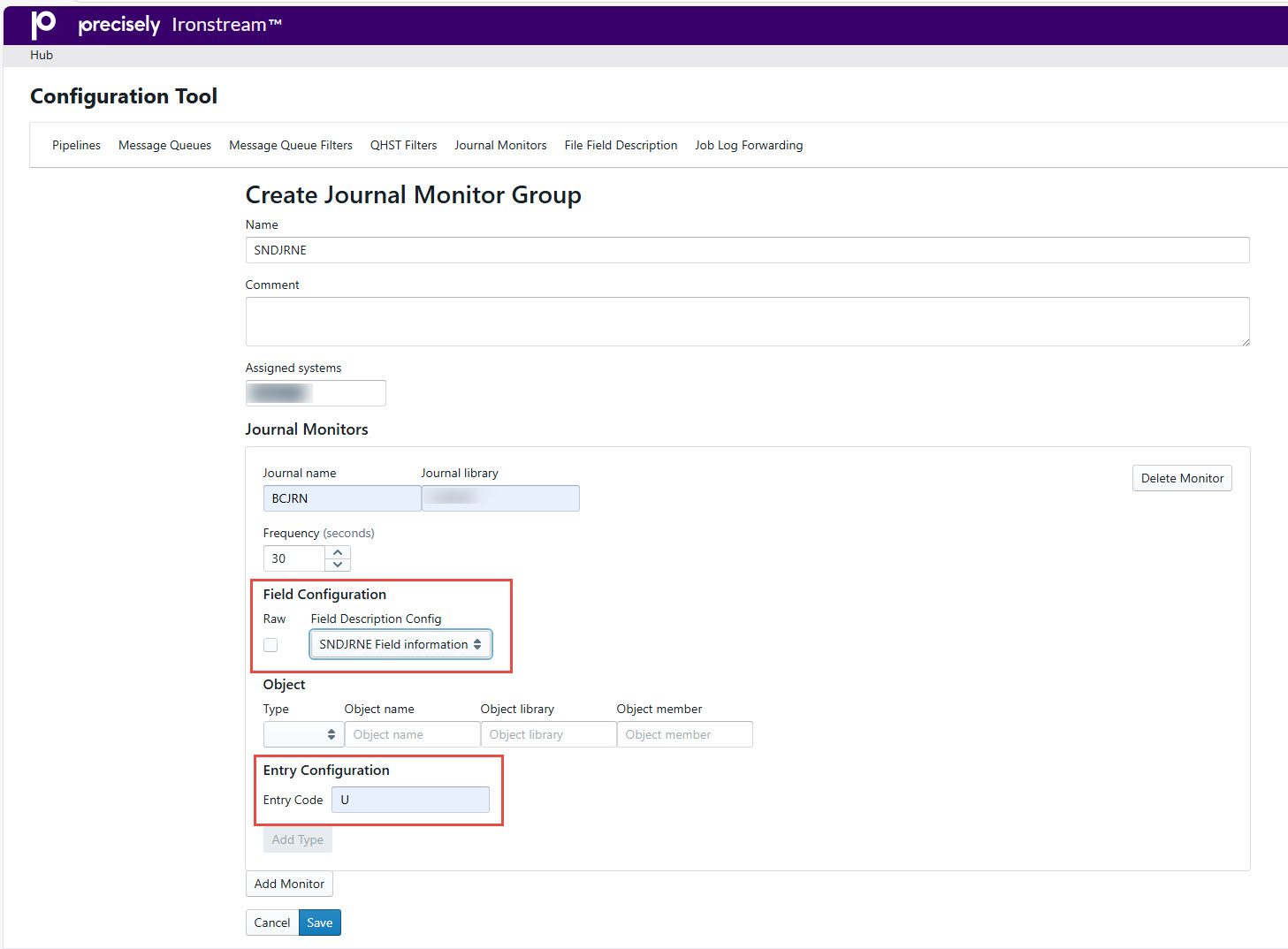Open the Journal Monitors tab

(x=500, y=145)
